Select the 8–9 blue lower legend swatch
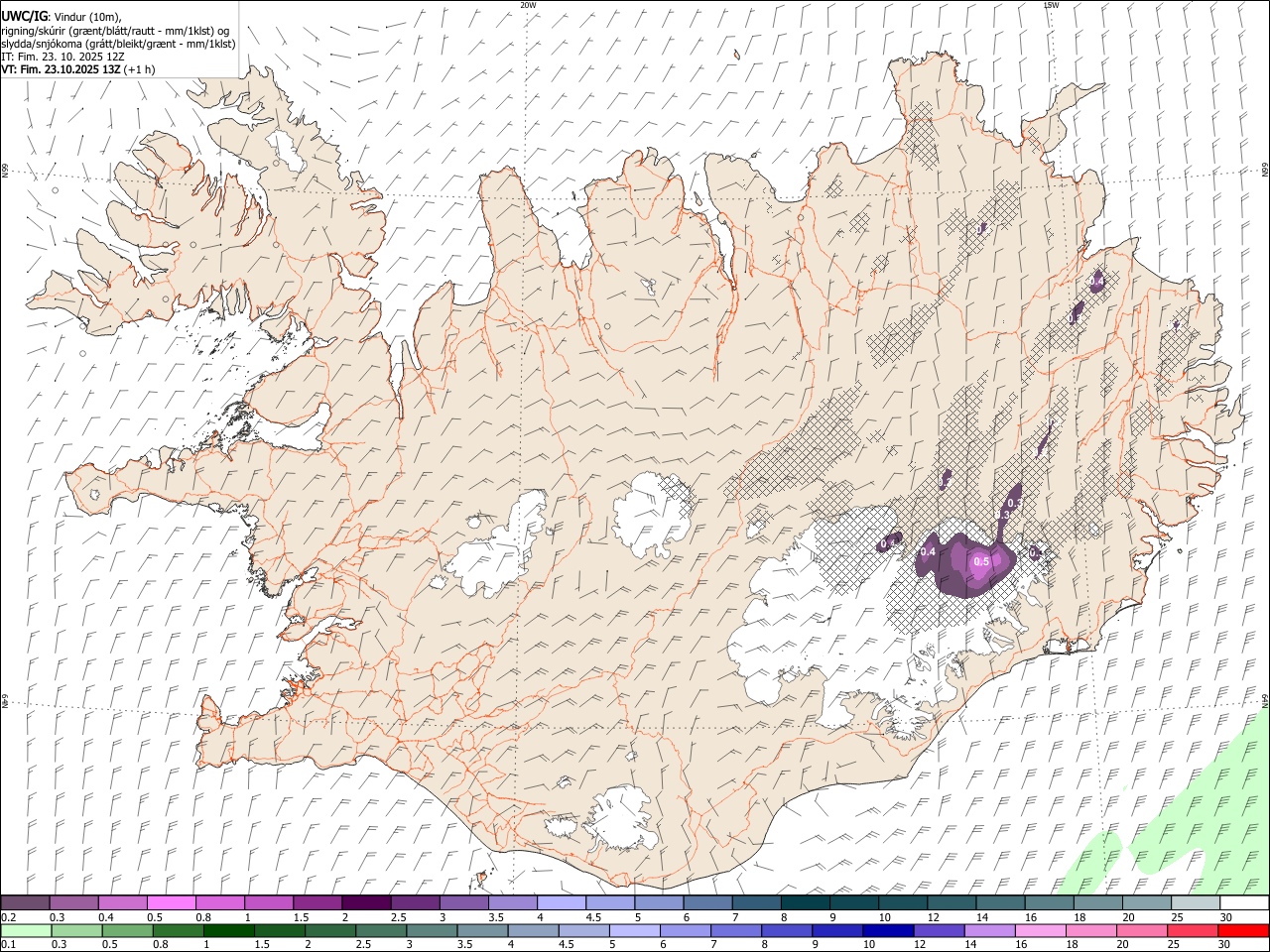 (x=786, y=931)
